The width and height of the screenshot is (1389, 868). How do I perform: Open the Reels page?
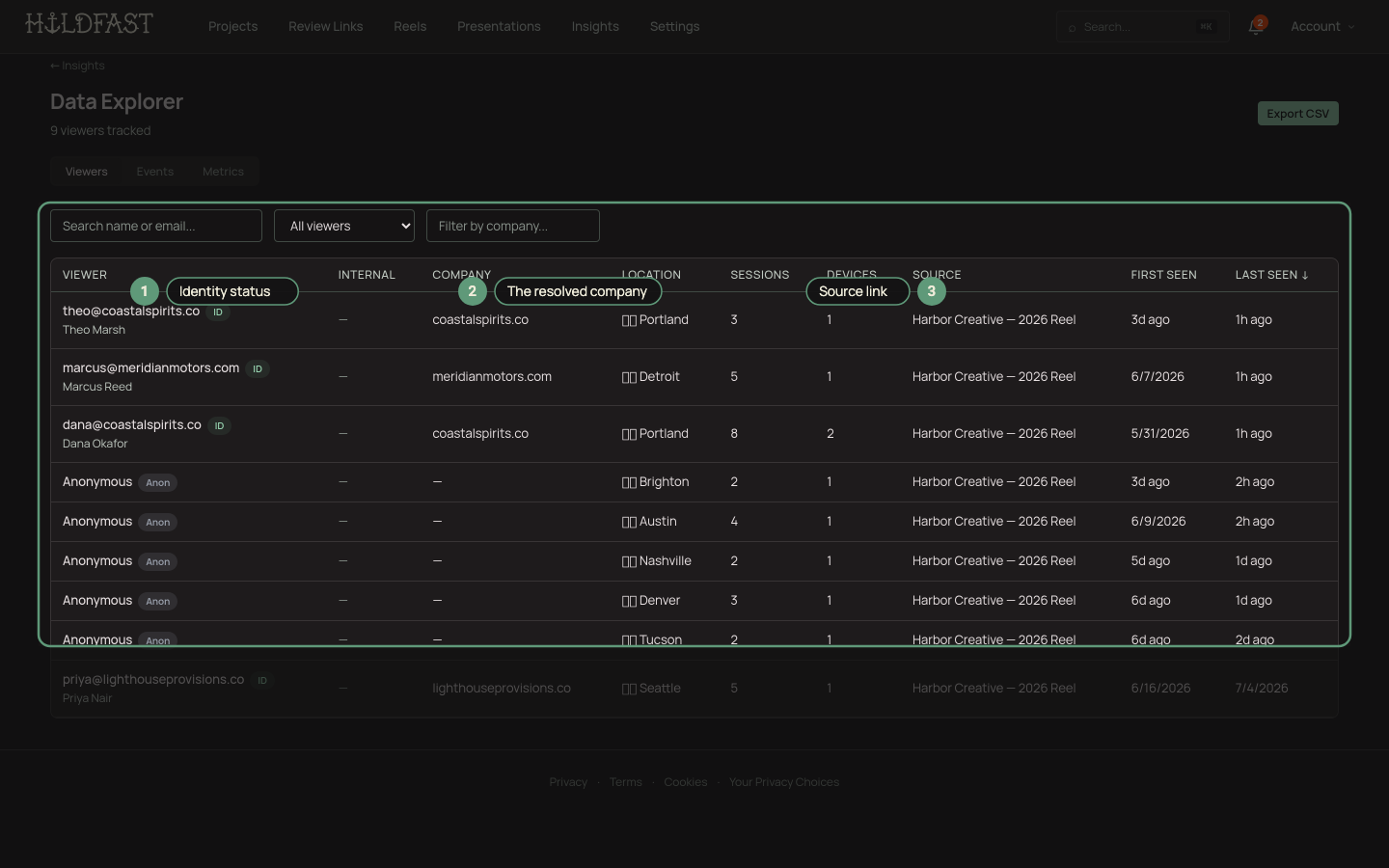pos(410,26)
